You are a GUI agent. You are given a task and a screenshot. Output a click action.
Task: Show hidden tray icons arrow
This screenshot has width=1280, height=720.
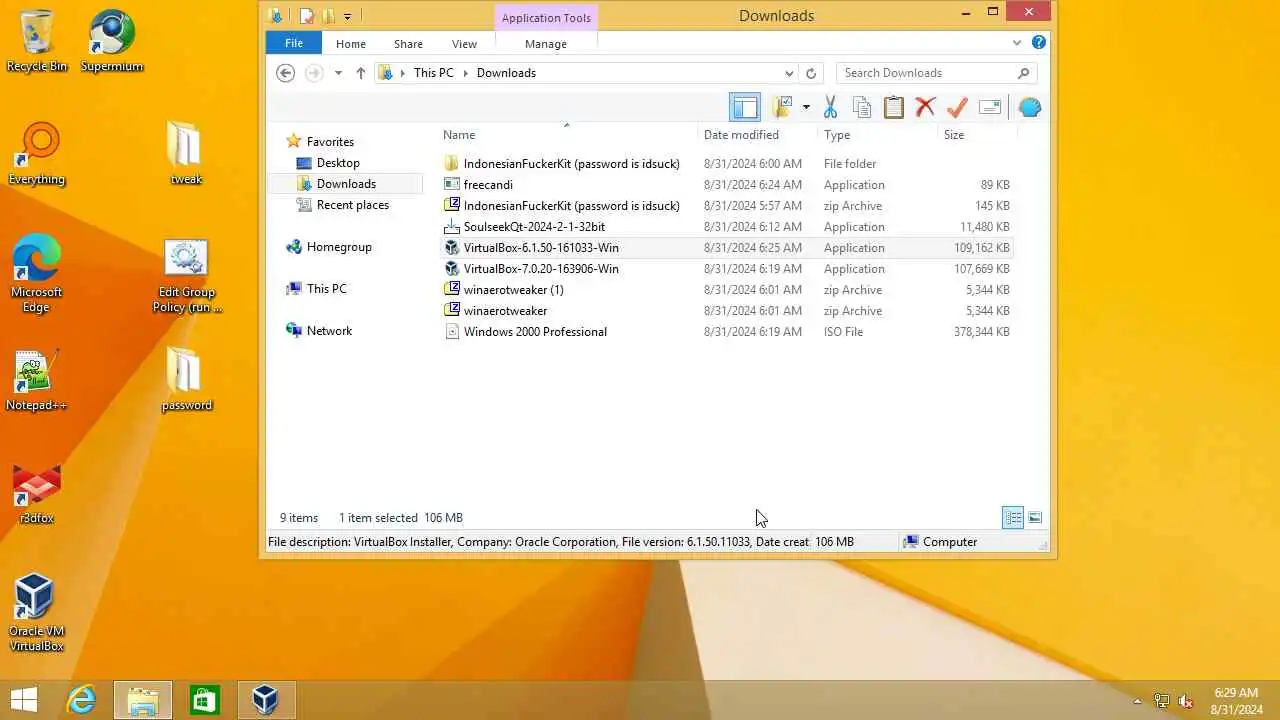1137,701
